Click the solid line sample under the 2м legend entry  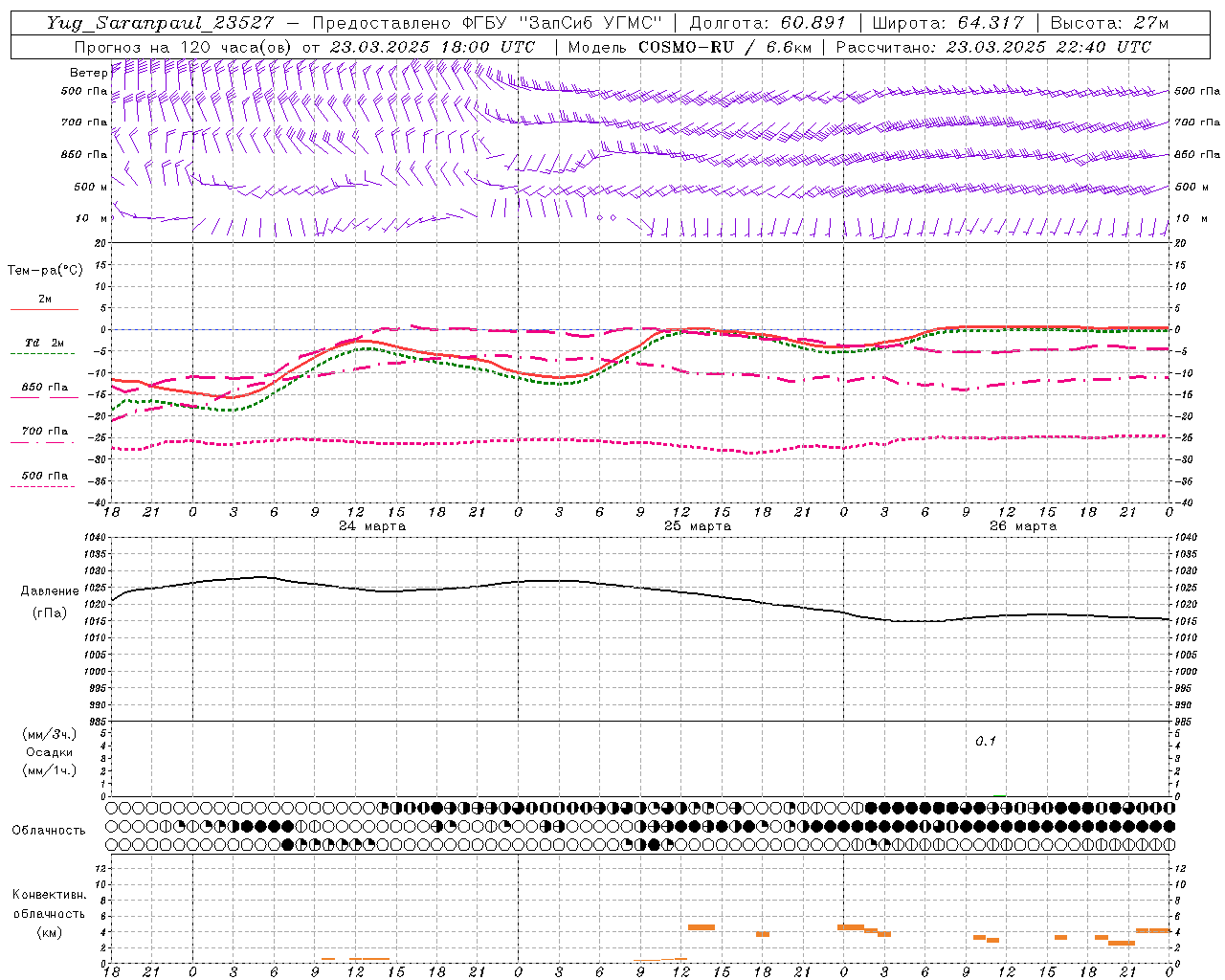(44, 310)
